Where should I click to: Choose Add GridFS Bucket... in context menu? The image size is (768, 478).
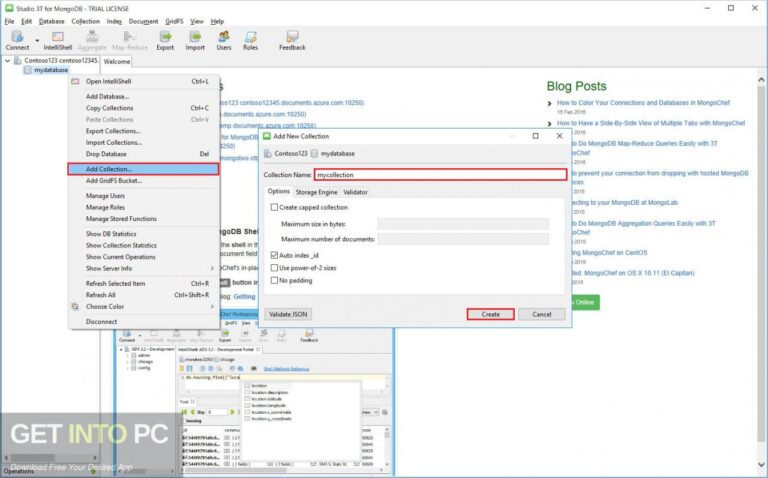pos(144,181)
